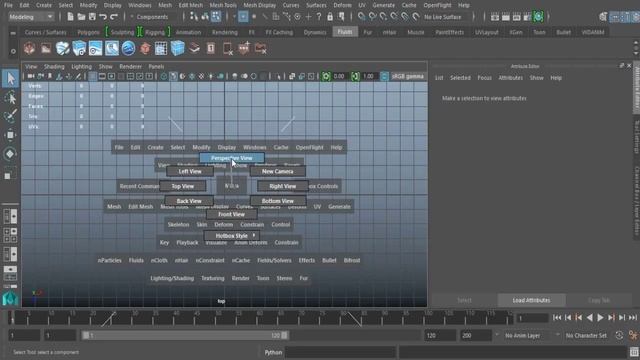Open the Modeling menu set dropdown
This screenshot has height=360, width=640.
click(31, 17)
